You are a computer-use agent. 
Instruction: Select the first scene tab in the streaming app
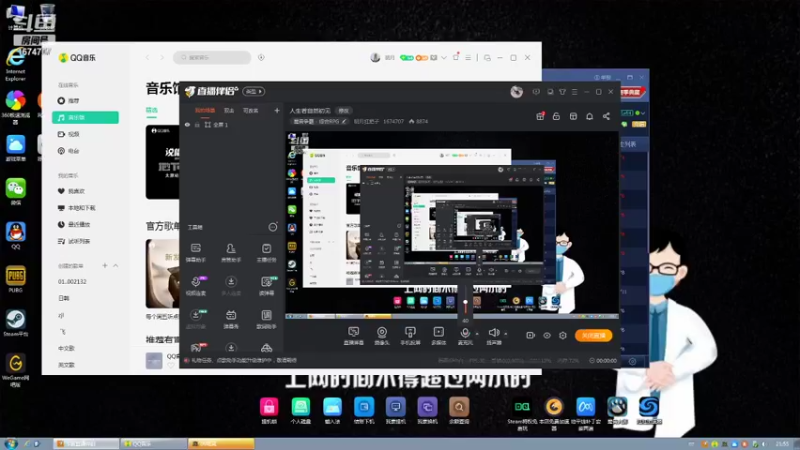point(205,110)
